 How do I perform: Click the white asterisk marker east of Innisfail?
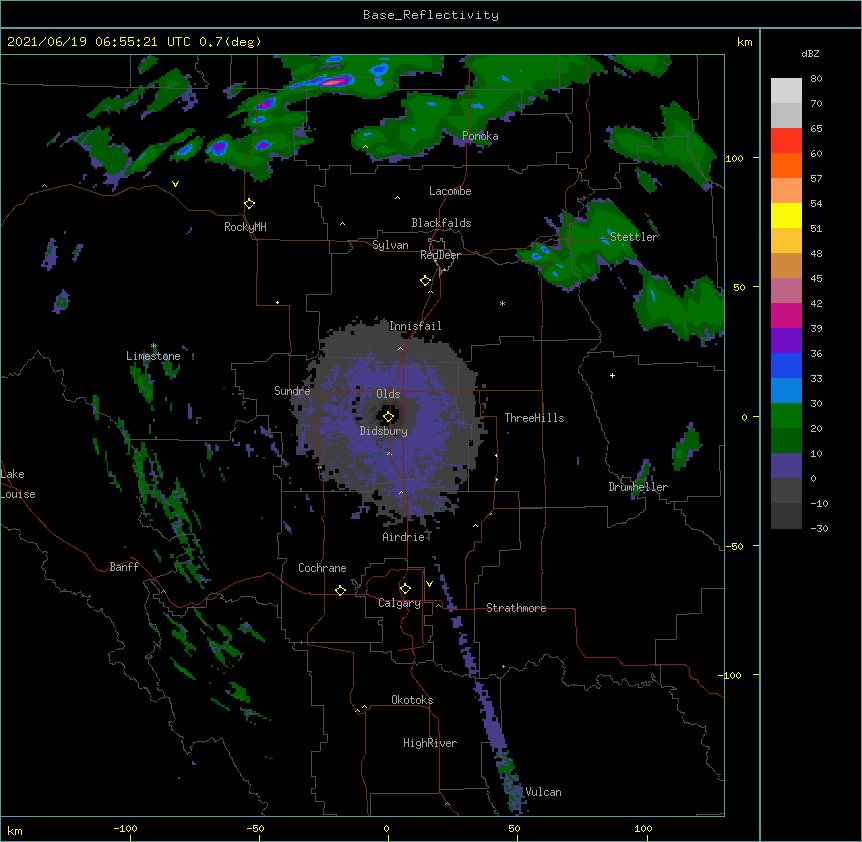click(502, 303)
